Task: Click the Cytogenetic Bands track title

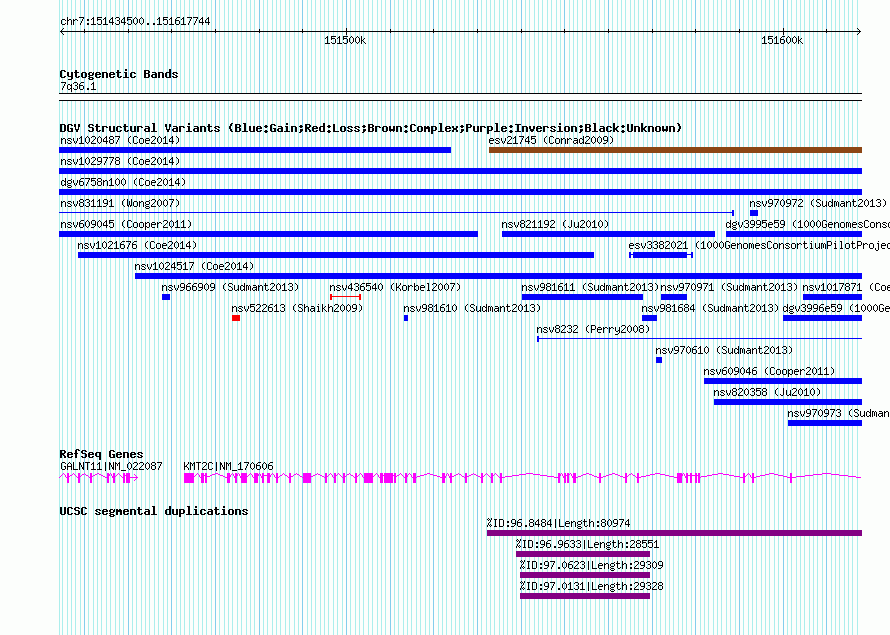Action: click(119, 74)
